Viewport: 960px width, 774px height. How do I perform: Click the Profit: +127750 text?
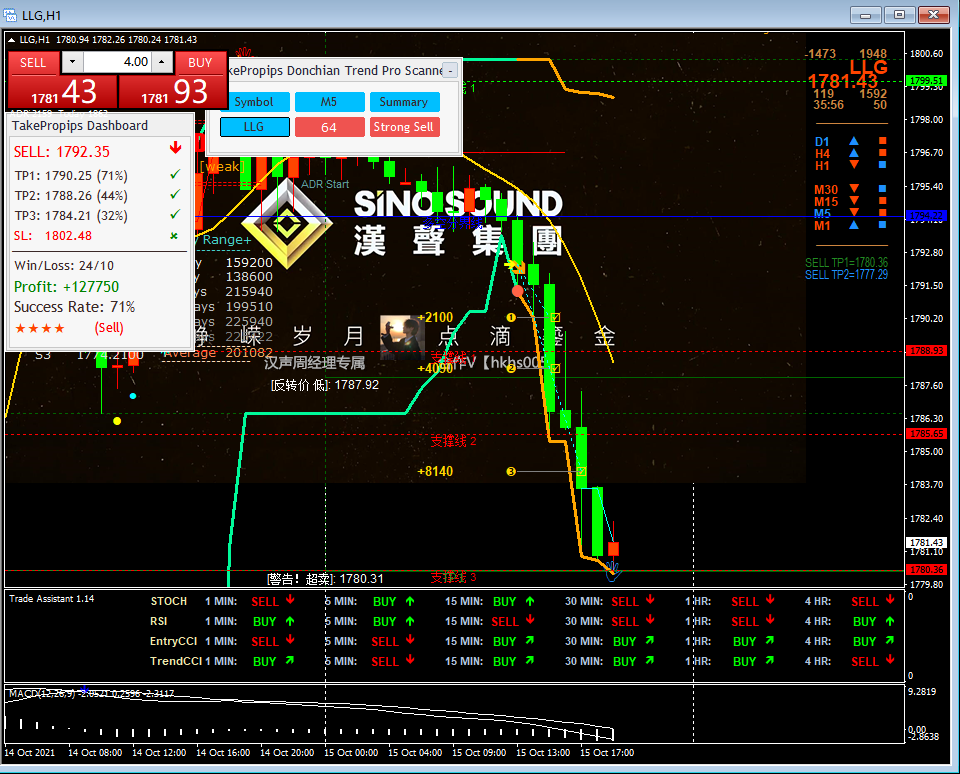67,287
